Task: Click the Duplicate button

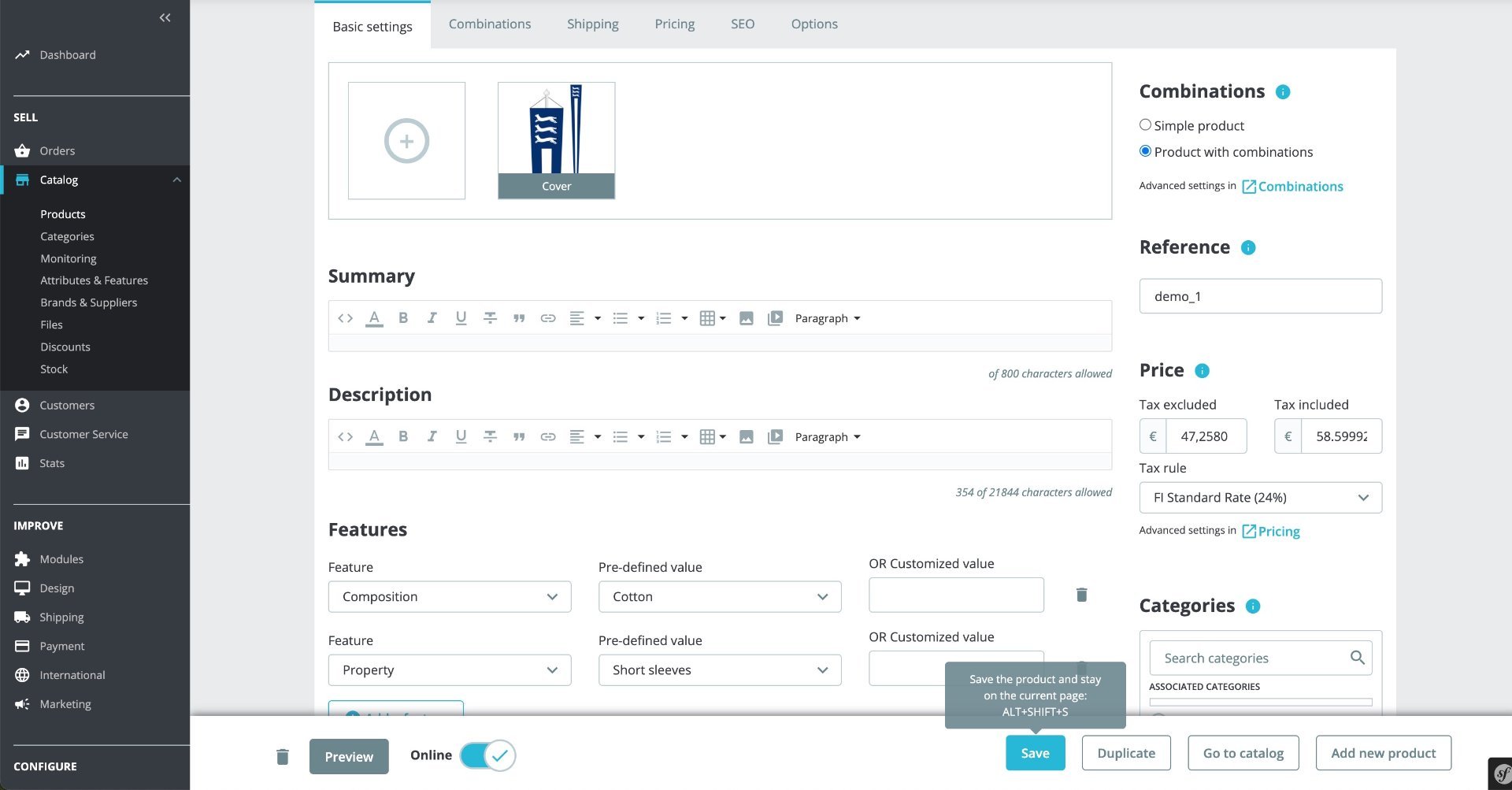Action: click(x=1126, y=753)
